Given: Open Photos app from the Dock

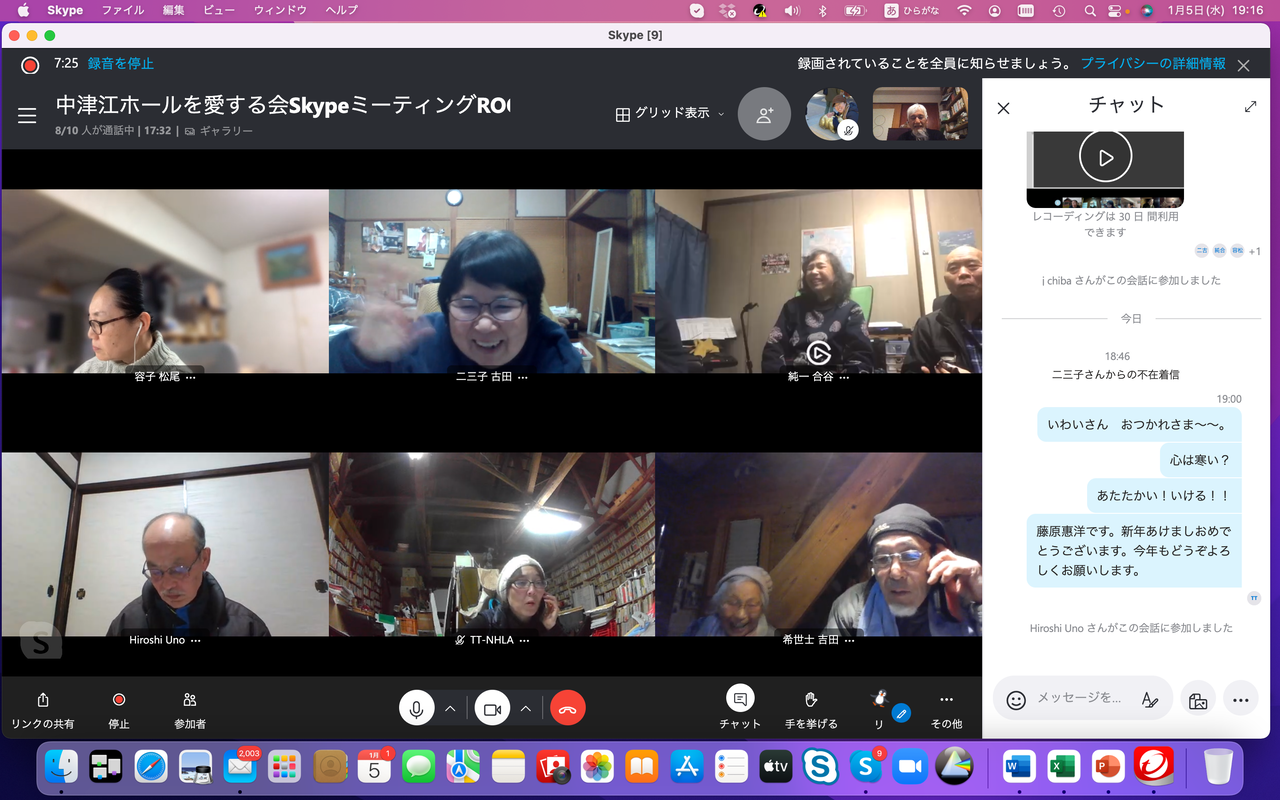Looking at the screenshot, I should (x=597, y=767).
